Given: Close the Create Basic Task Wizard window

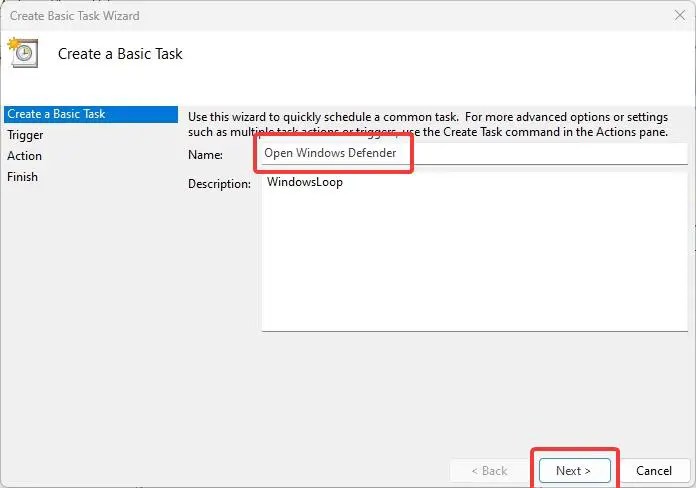Looking at the screenshot, I should tap(680, 16).
